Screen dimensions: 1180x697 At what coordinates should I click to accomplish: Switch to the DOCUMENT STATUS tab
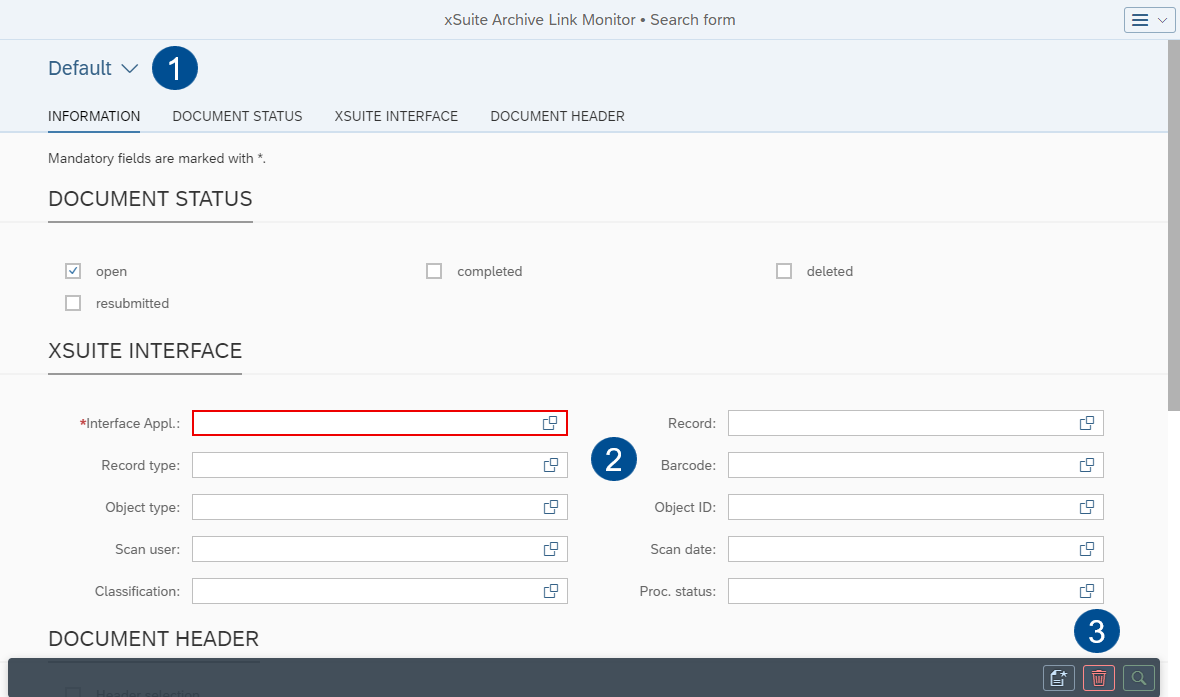click(x=237, y=116)
